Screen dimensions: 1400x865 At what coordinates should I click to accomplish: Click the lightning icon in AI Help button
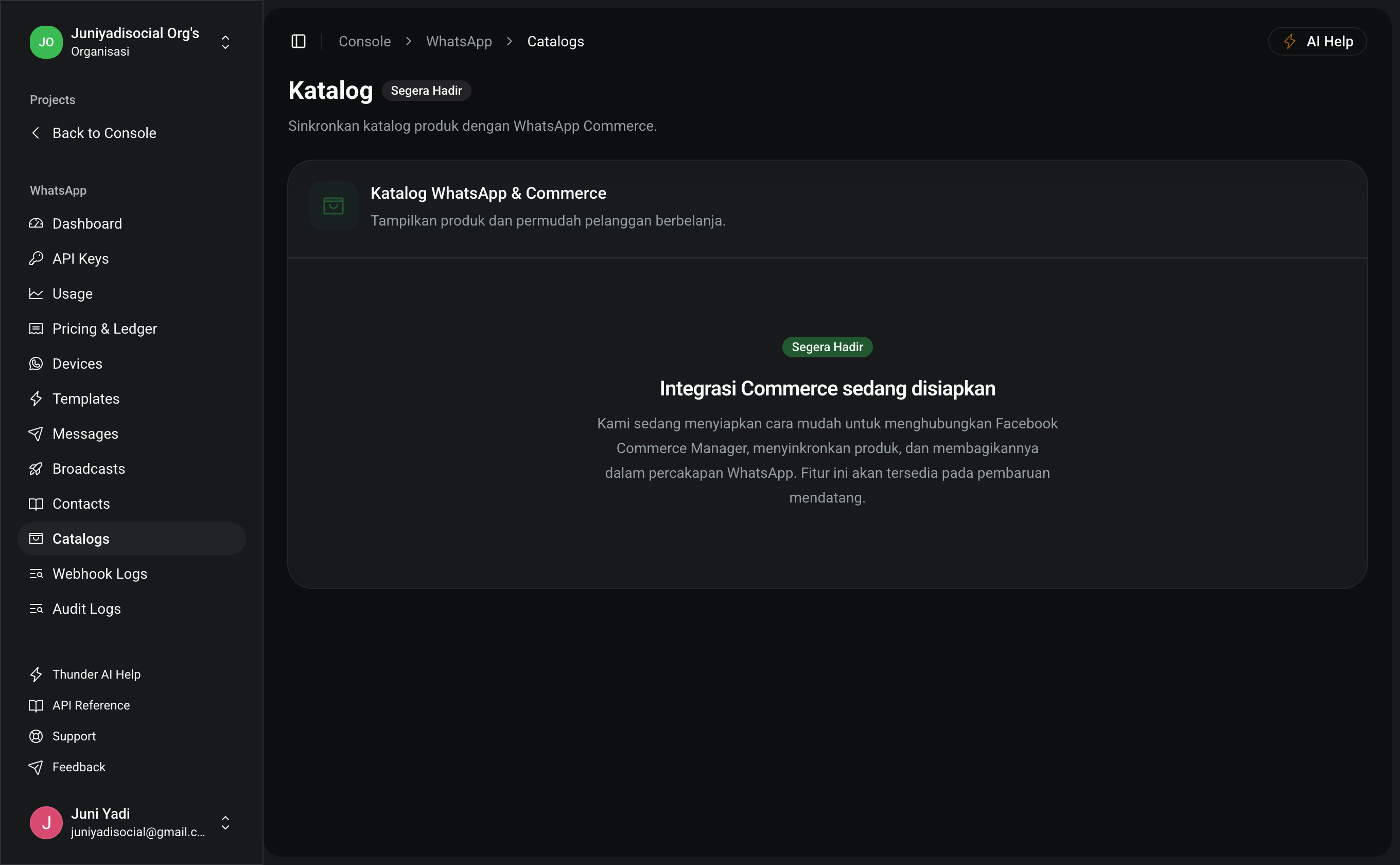pyautogui.click(x=1290, y=41)
